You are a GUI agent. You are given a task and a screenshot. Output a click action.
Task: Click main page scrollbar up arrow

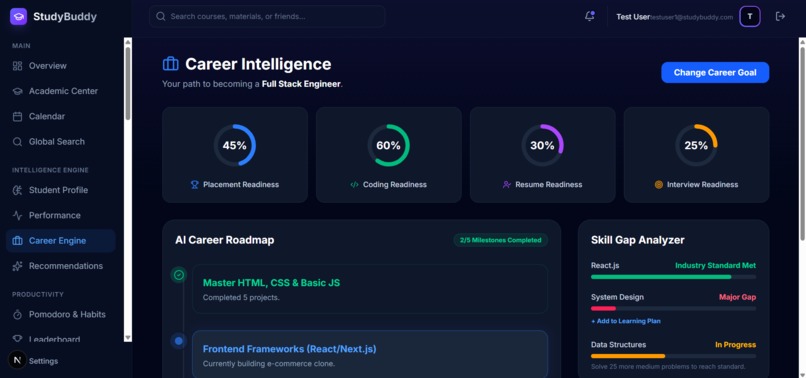click(x=802, y=41)
